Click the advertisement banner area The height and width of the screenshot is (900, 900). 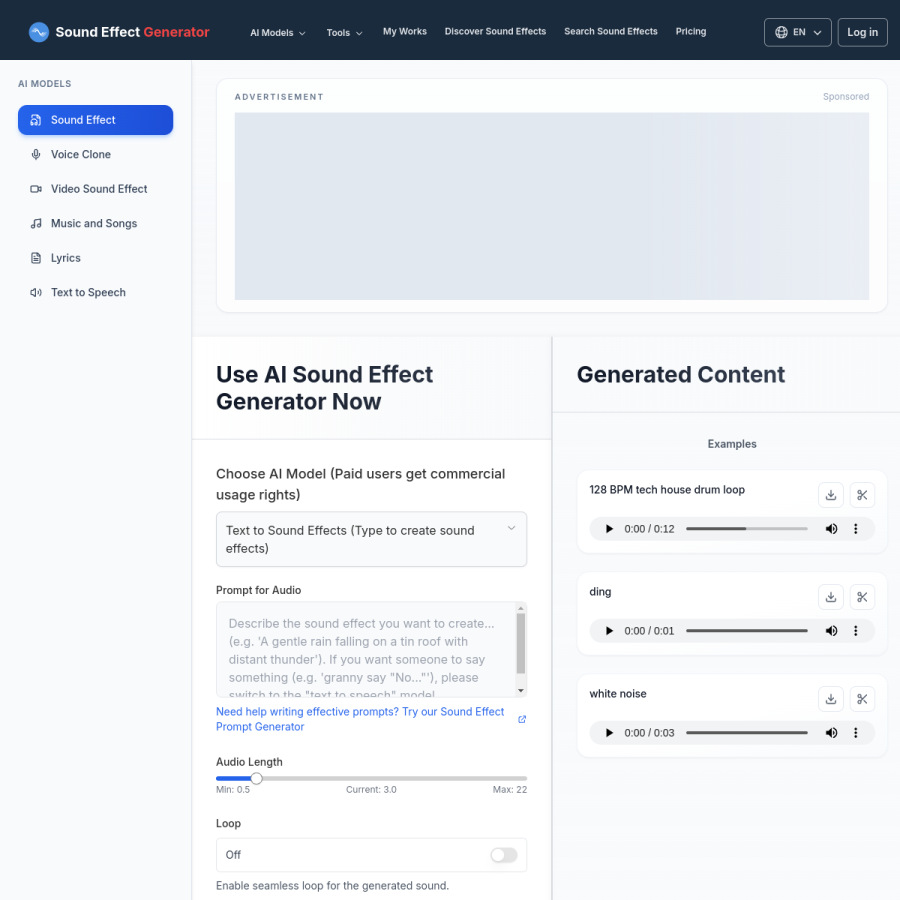552,206
